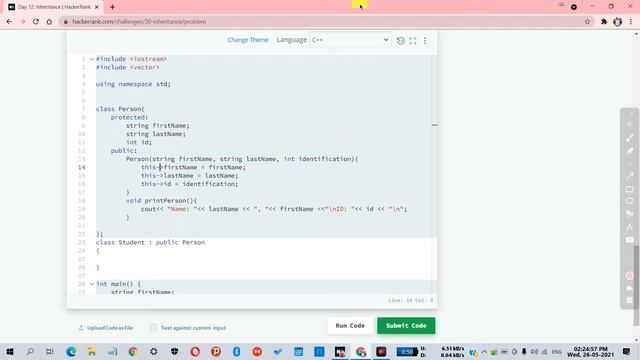Image resolution: width=640 pixels, height=360 pixels.
Task: Open Bluetooth app on taskbar
Action: pos(236,351)
